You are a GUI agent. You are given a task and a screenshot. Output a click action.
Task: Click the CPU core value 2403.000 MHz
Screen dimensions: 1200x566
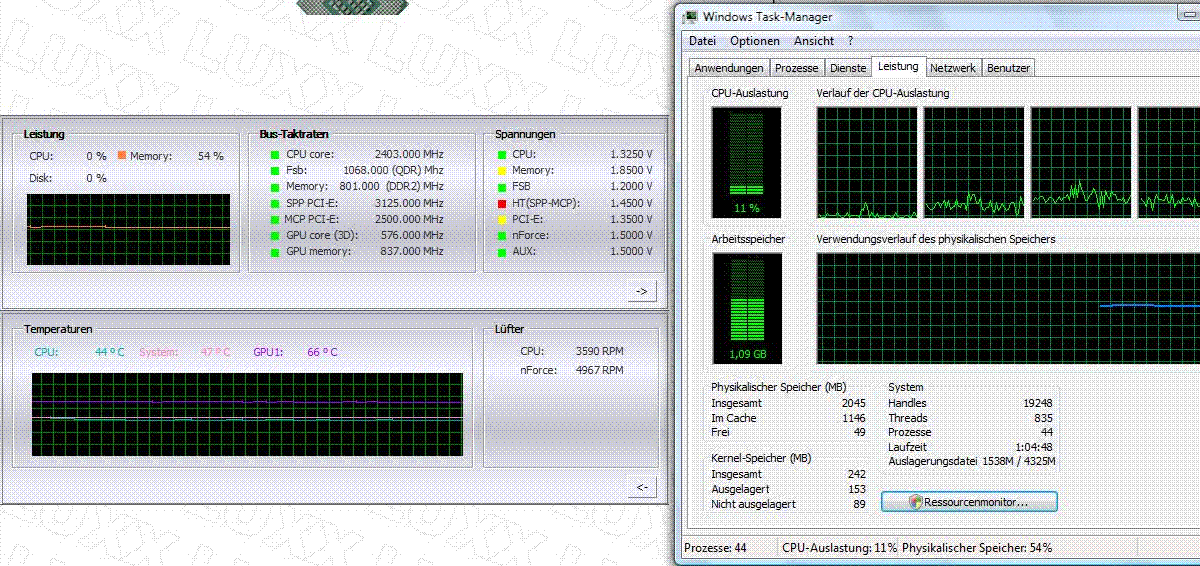[x=408, y=155]
